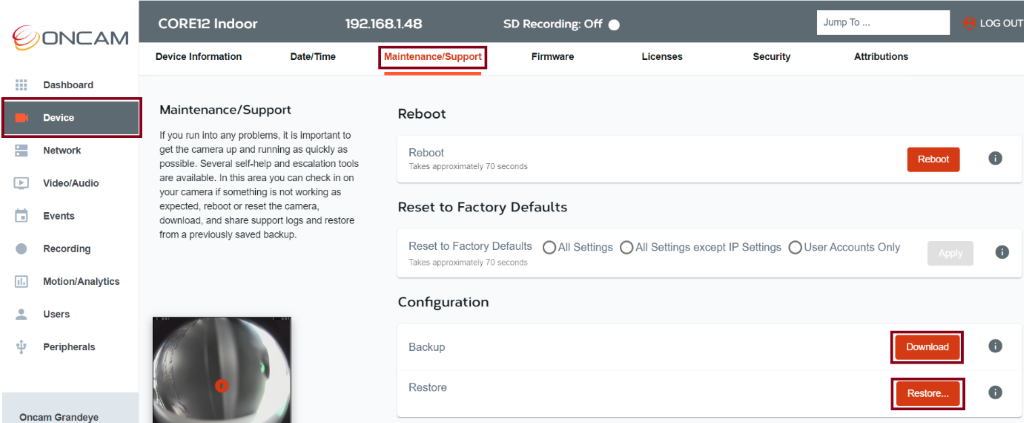Viewport: 1024px width, 423px height.
Task: Open Dashboard in the sidebar
Action: coord(70,85)
